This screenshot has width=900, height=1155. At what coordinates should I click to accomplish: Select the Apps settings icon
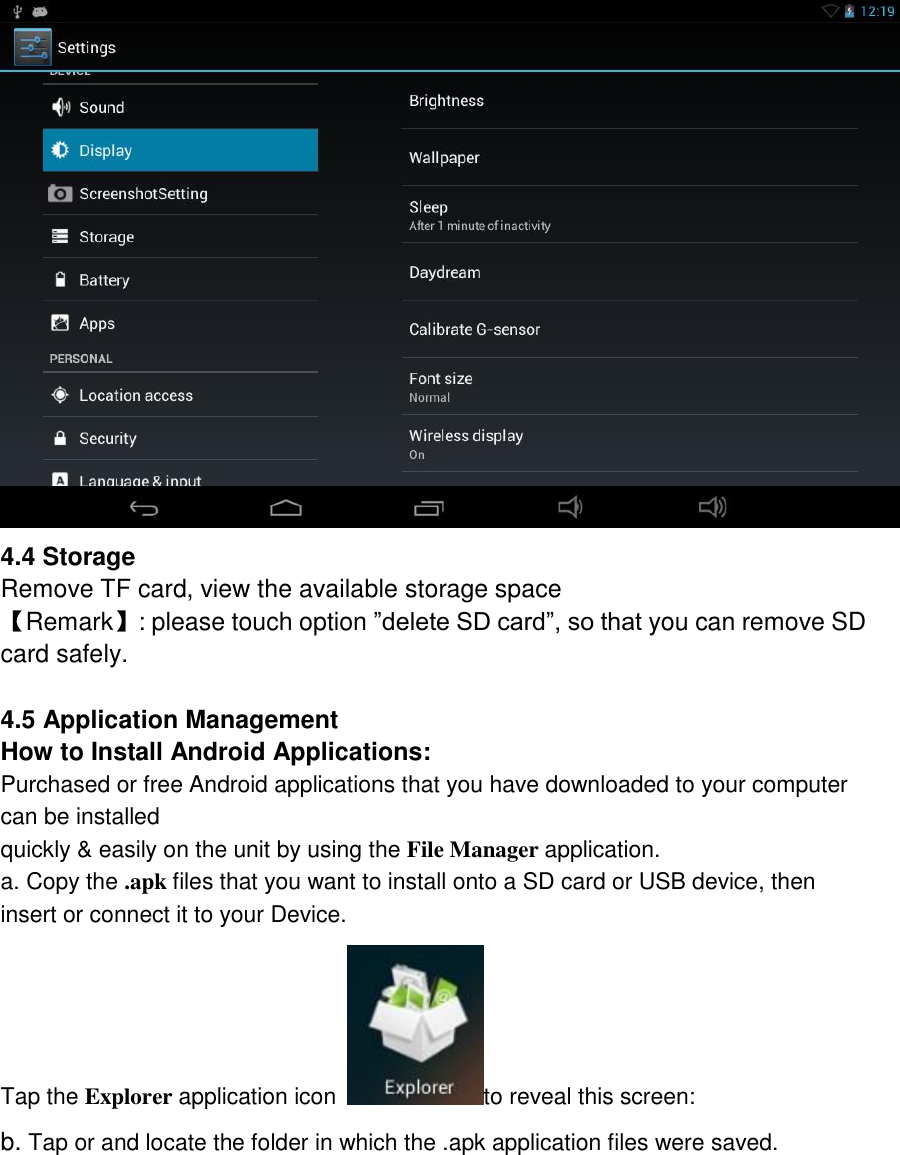(60, 323)
